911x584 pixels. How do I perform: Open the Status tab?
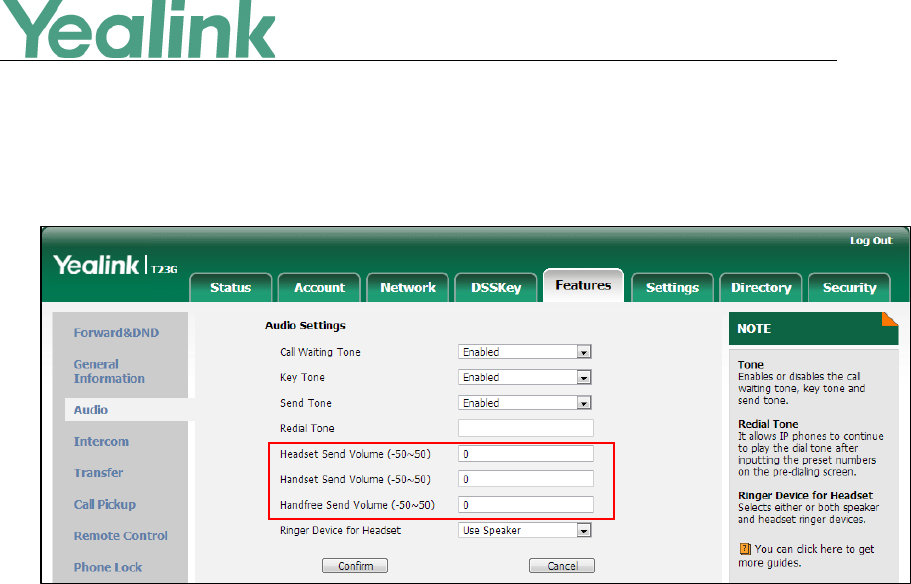coord(231,288)
